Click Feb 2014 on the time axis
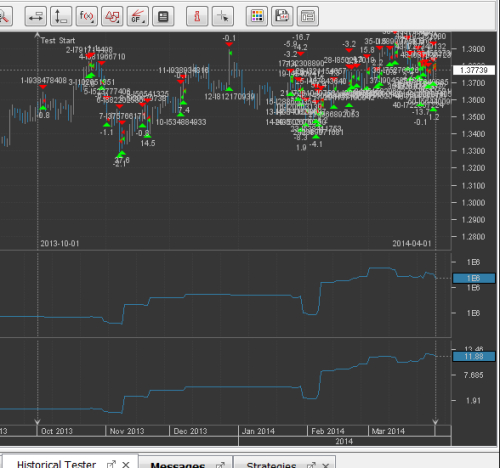 328,431
